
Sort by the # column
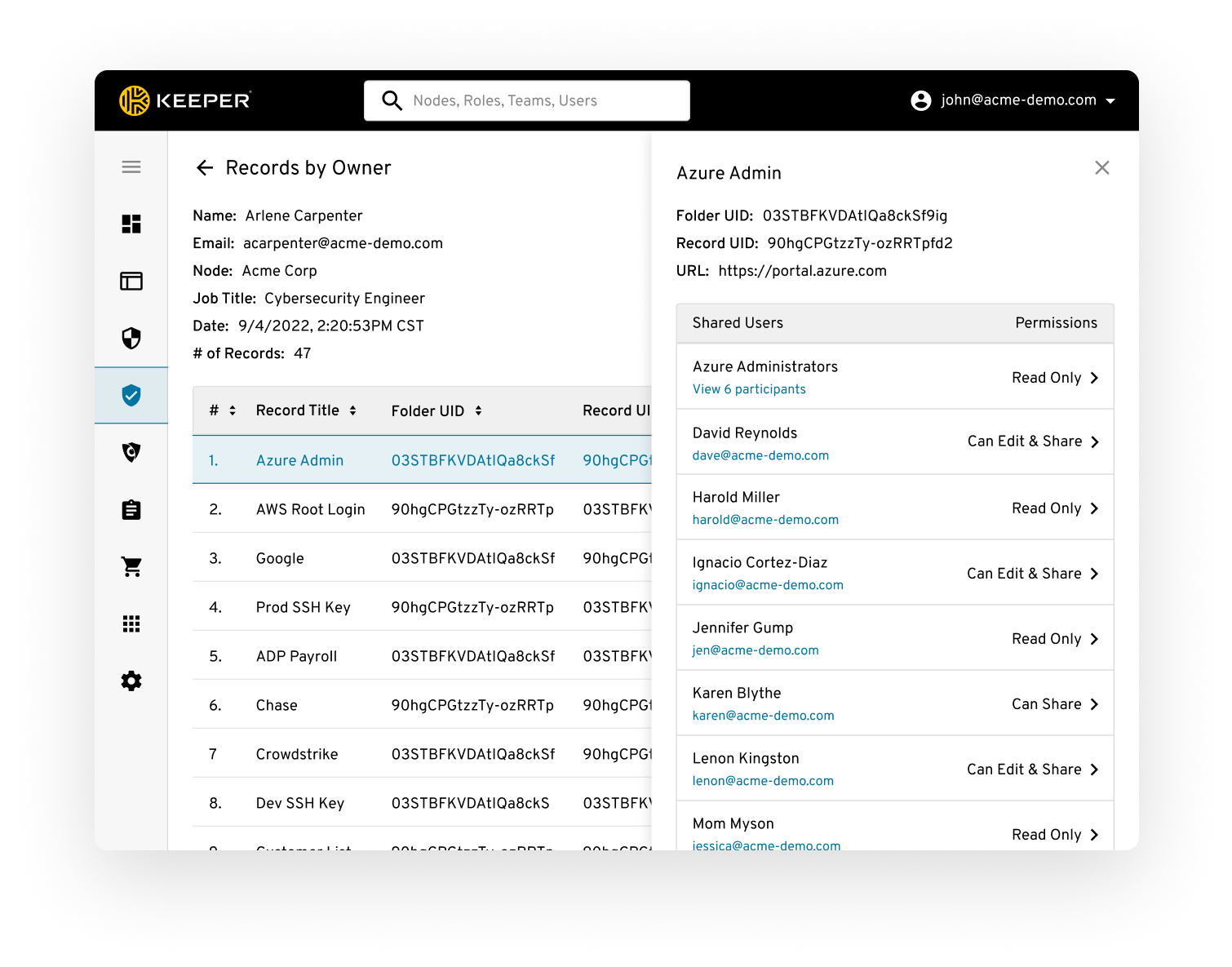[232, 410]
